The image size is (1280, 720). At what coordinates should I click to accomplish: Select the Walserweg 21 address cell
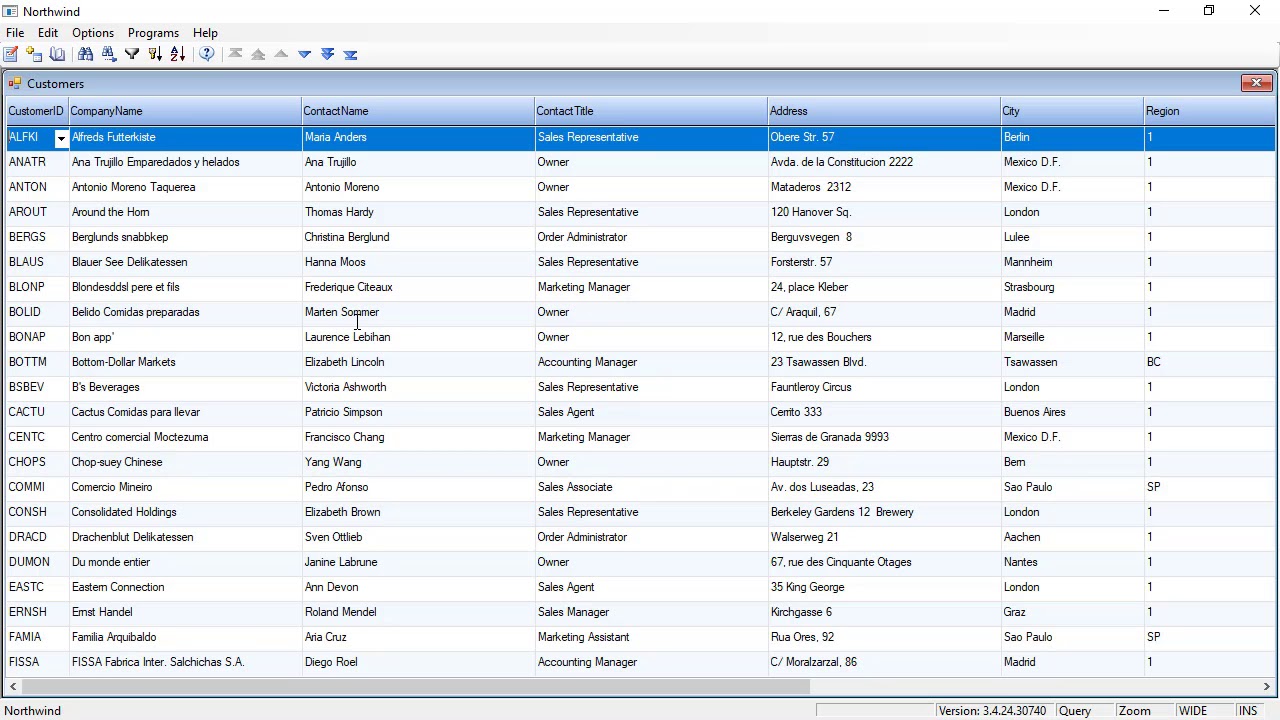(884, 537)
